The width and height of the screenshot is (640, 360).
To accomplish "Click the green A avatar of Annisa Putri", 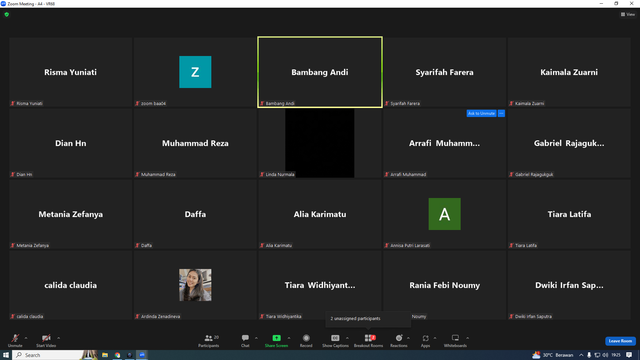I will (x=444, y=214).
